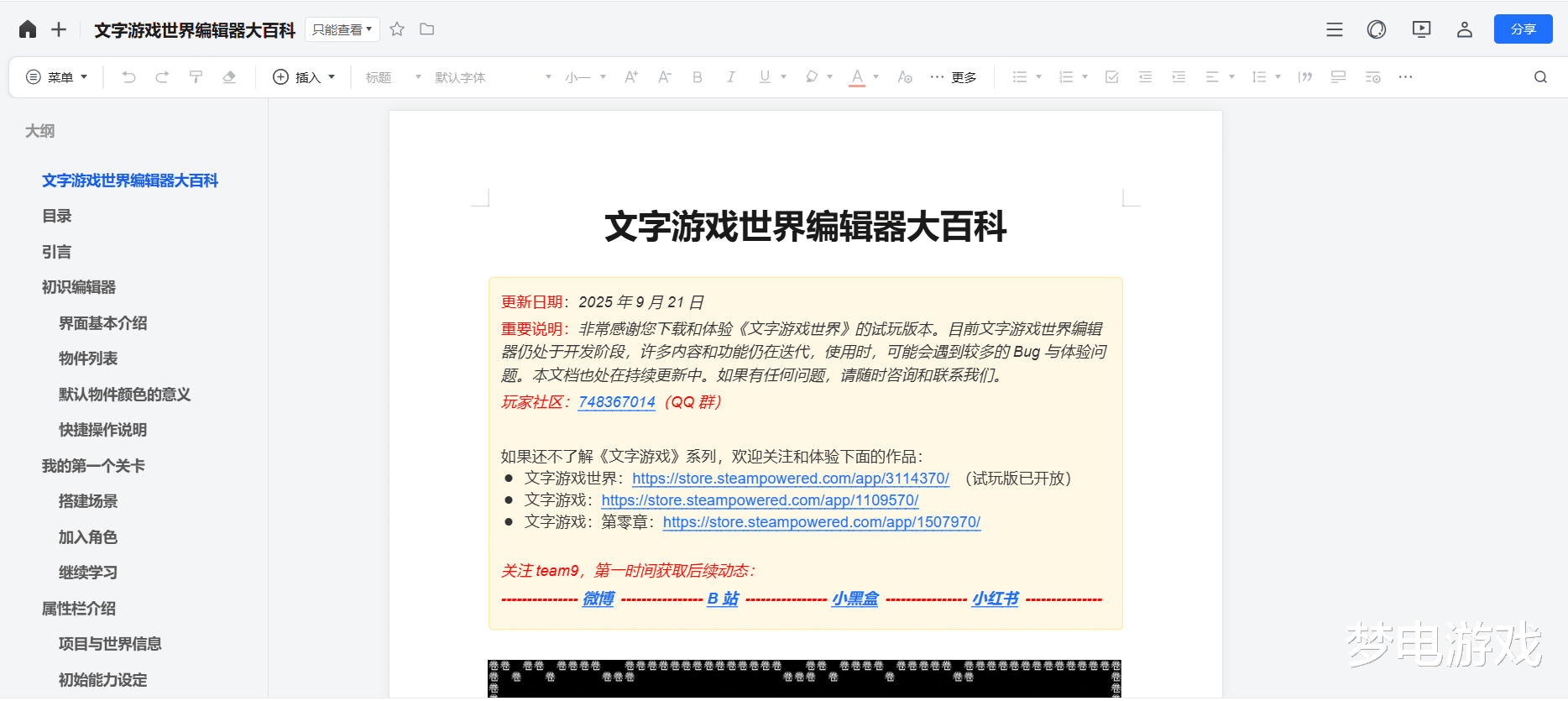The height and width of the screenshot is (701, 1568).
Task: Jump to 界面基本介绍 outline entry
Action: [103, 323]
